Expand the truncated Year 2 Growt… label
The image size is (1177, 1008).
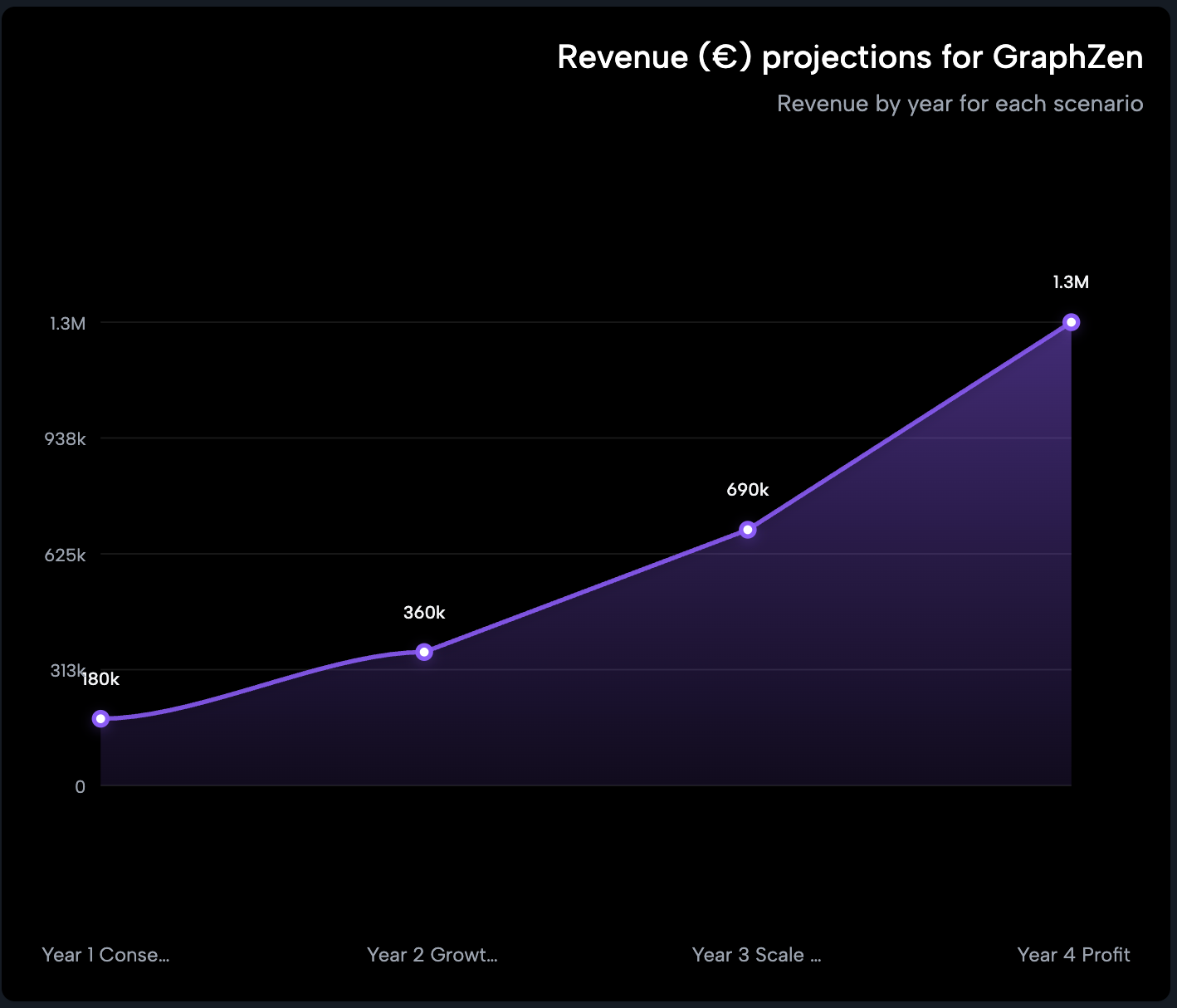click(432, 955)
